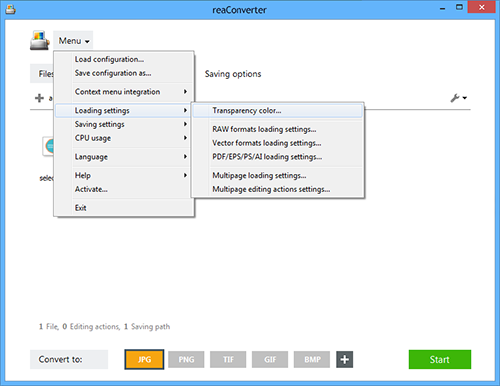Open Multipage editing actions settings...
The height and width of the screenshot is (386, 500).
(278, 189)
